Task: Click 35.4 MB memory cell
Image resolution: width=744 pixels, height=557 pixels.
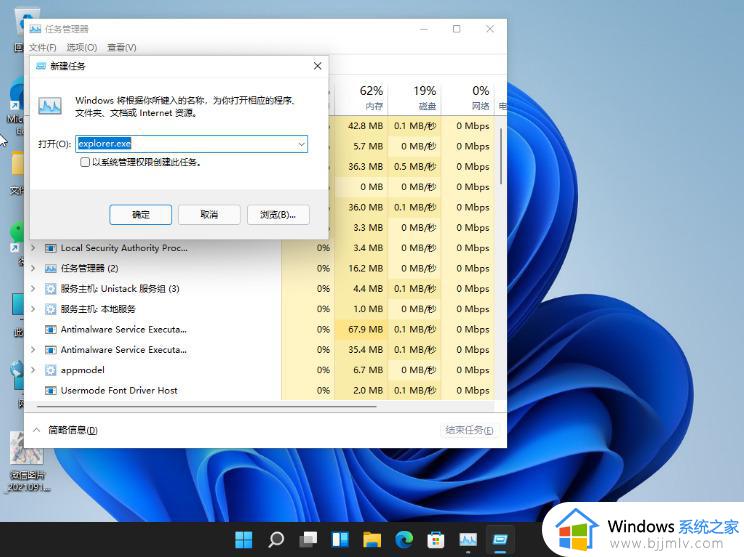Action: click(362, 350)
